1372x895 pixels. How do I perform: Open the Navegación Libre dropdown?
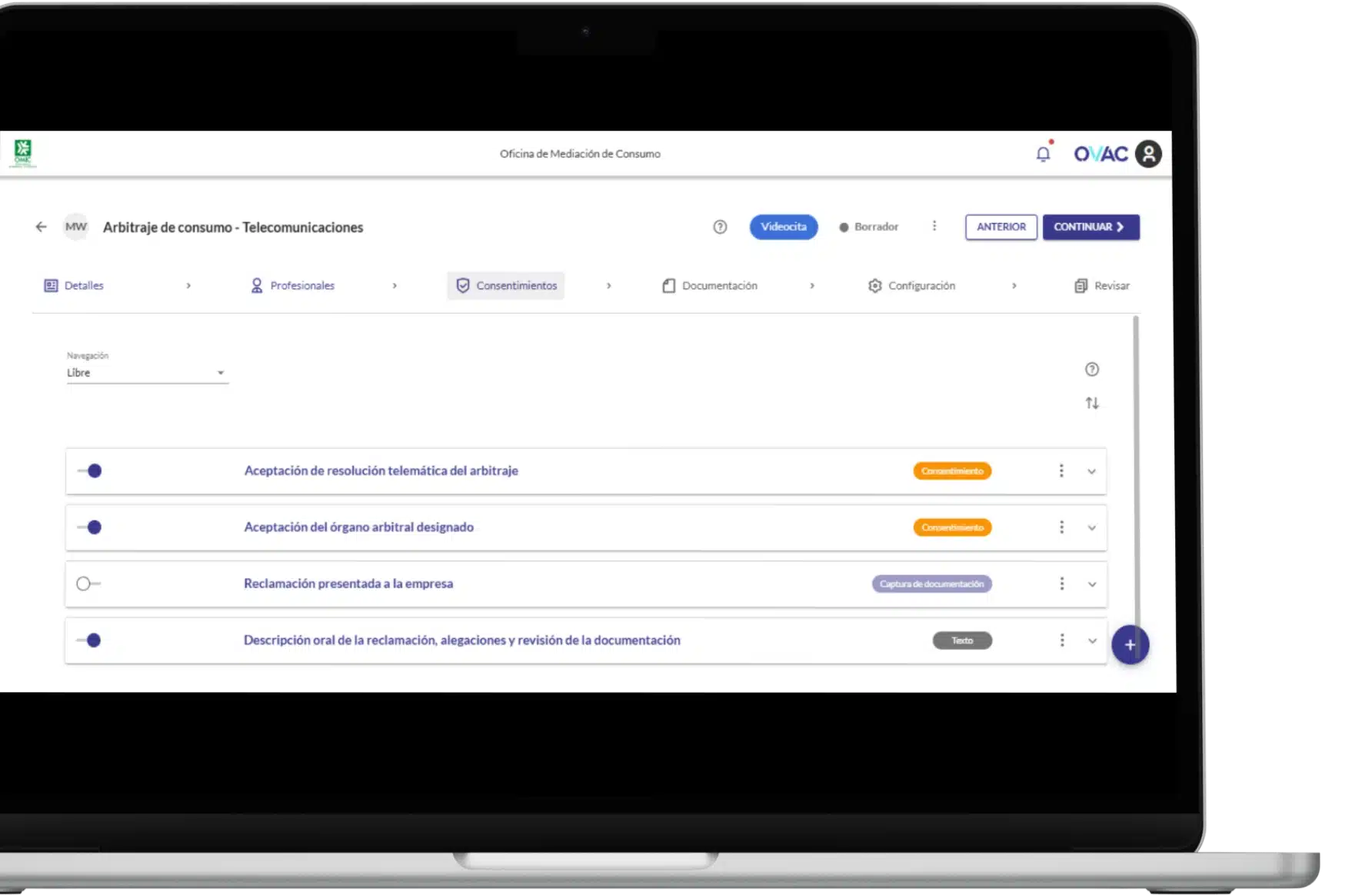[146, 373]
